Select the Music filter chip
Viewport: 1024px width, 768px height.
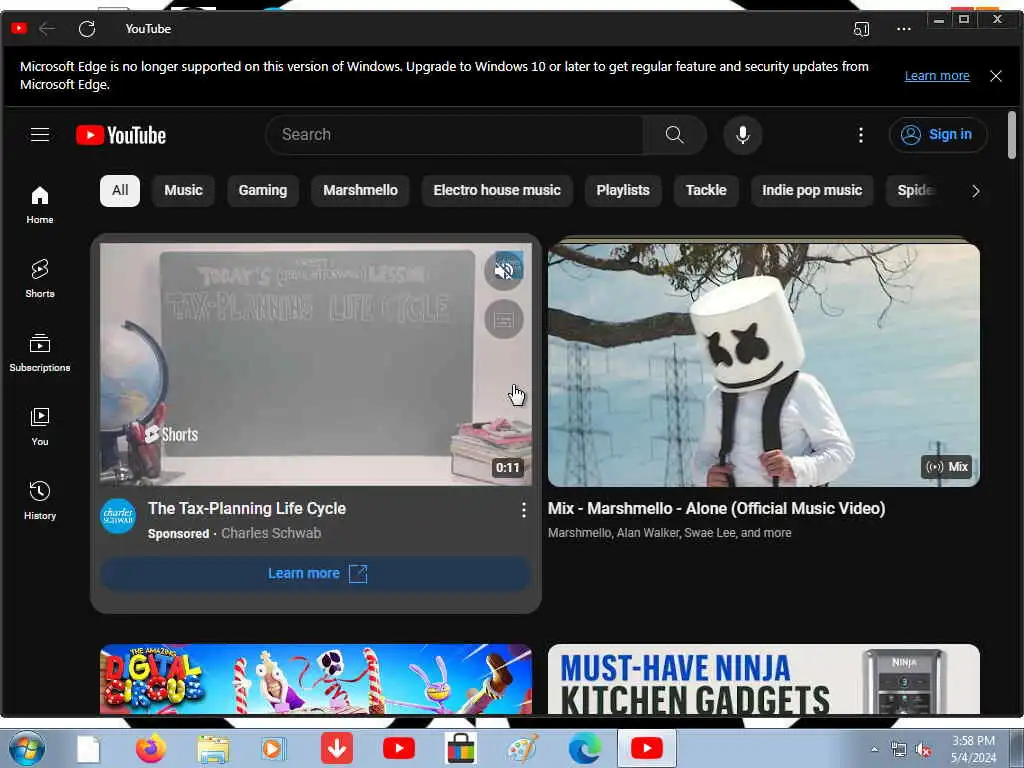[184, 191]
